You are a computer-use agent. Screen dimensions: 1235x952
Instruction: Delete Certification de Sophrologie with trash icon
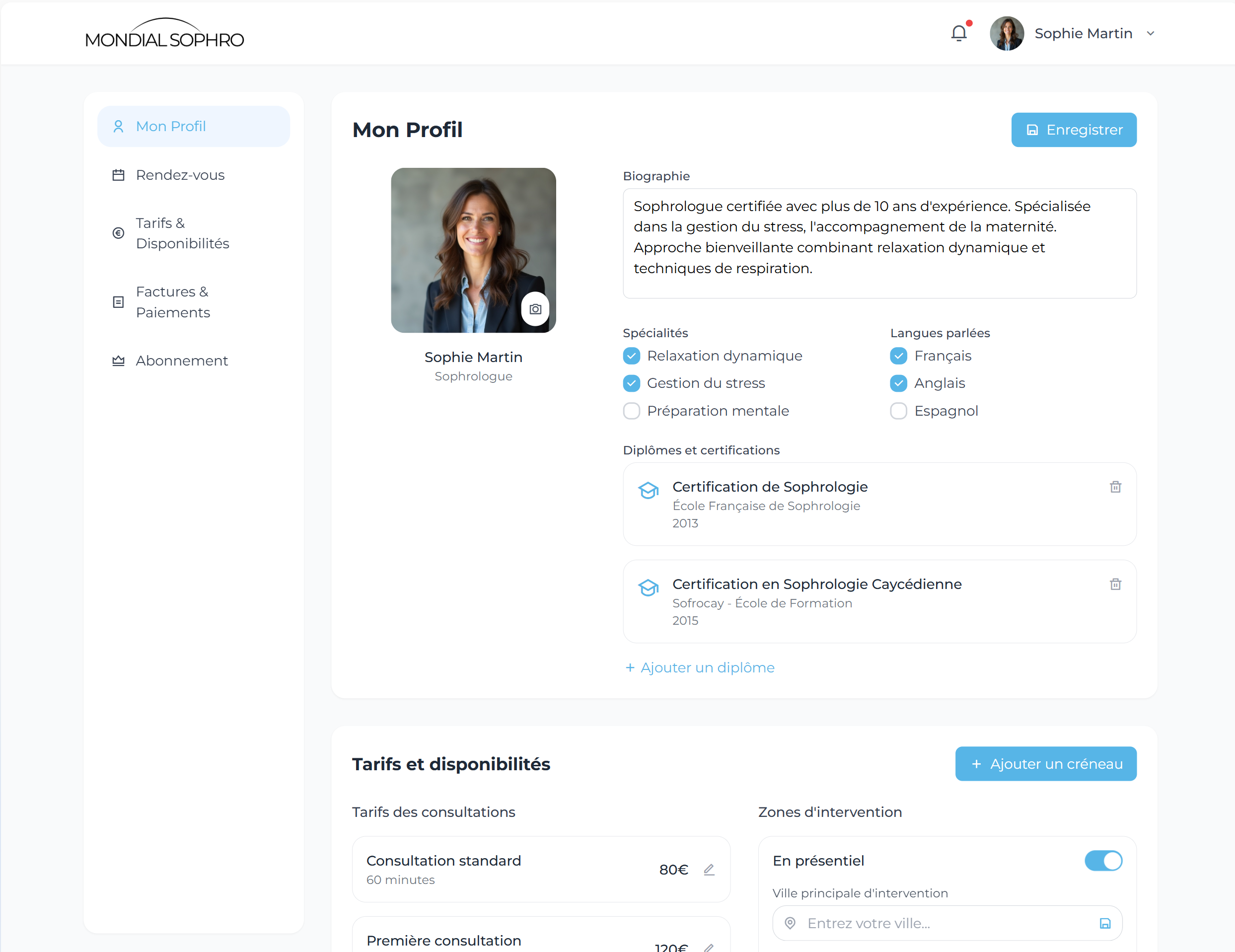coord(1115,487)
